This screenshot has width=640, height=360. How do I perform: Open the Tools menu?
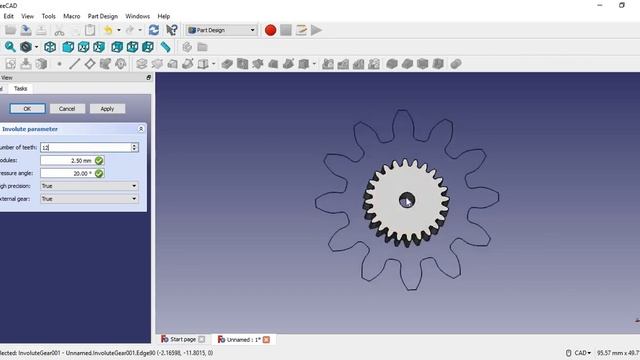(x=49, y=16)
